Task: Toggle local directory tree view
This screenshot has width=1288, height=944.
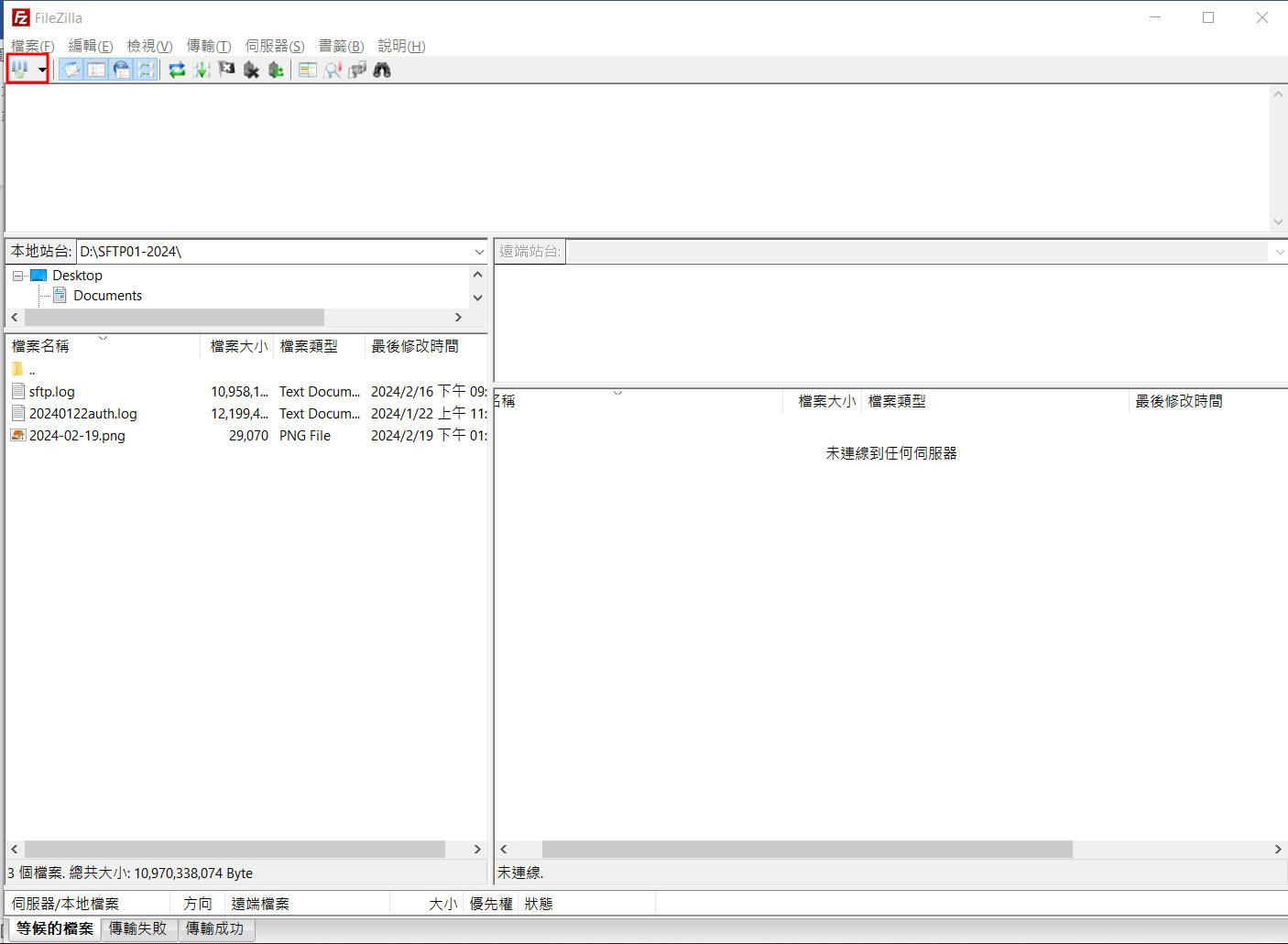Action: coord(96,70)
